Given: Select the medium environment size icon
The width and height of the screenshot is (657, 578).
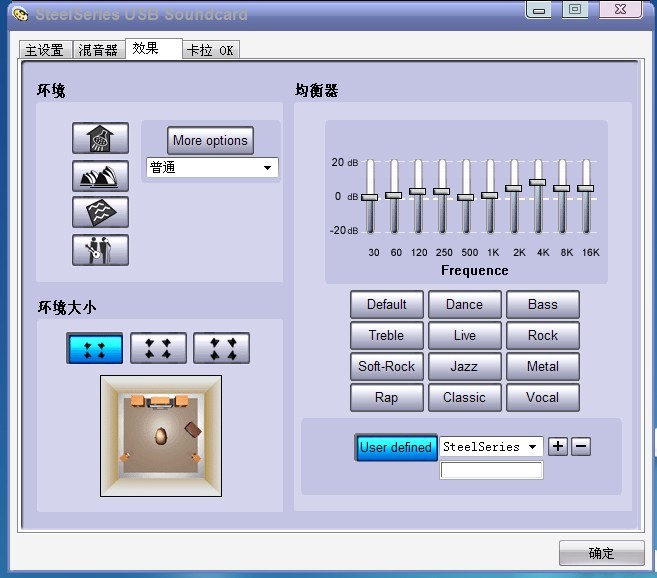Looking at the screenshot, I should [158, 348].
